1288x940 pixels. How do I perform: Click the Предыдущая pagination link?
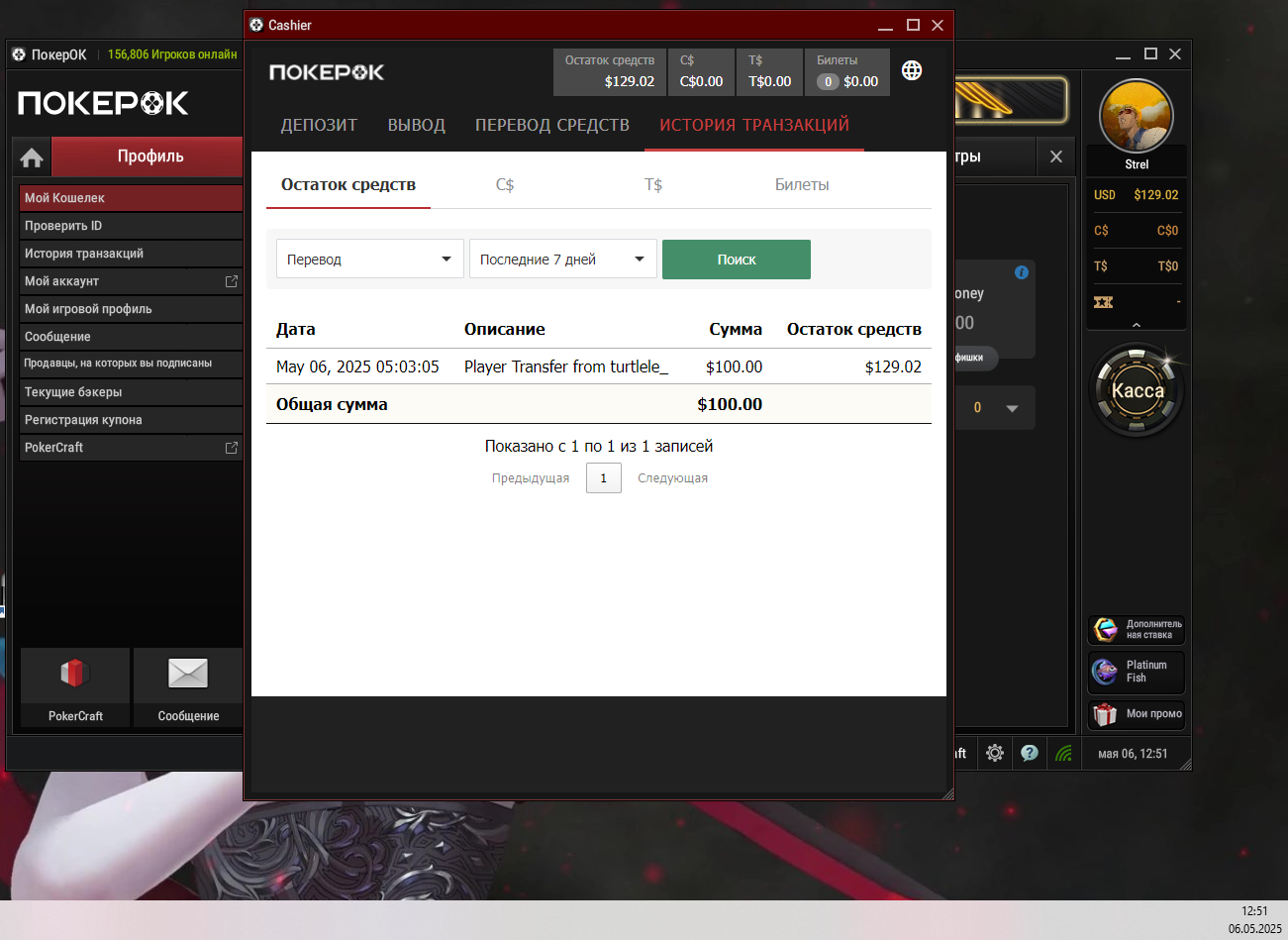[531, 478]
